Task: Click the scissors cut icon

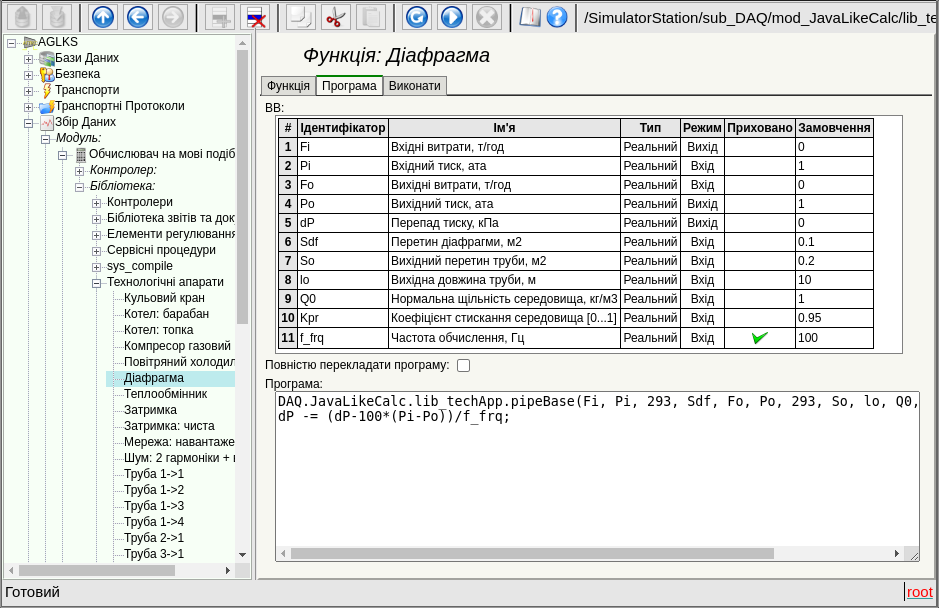Action: tap(336, 17)
